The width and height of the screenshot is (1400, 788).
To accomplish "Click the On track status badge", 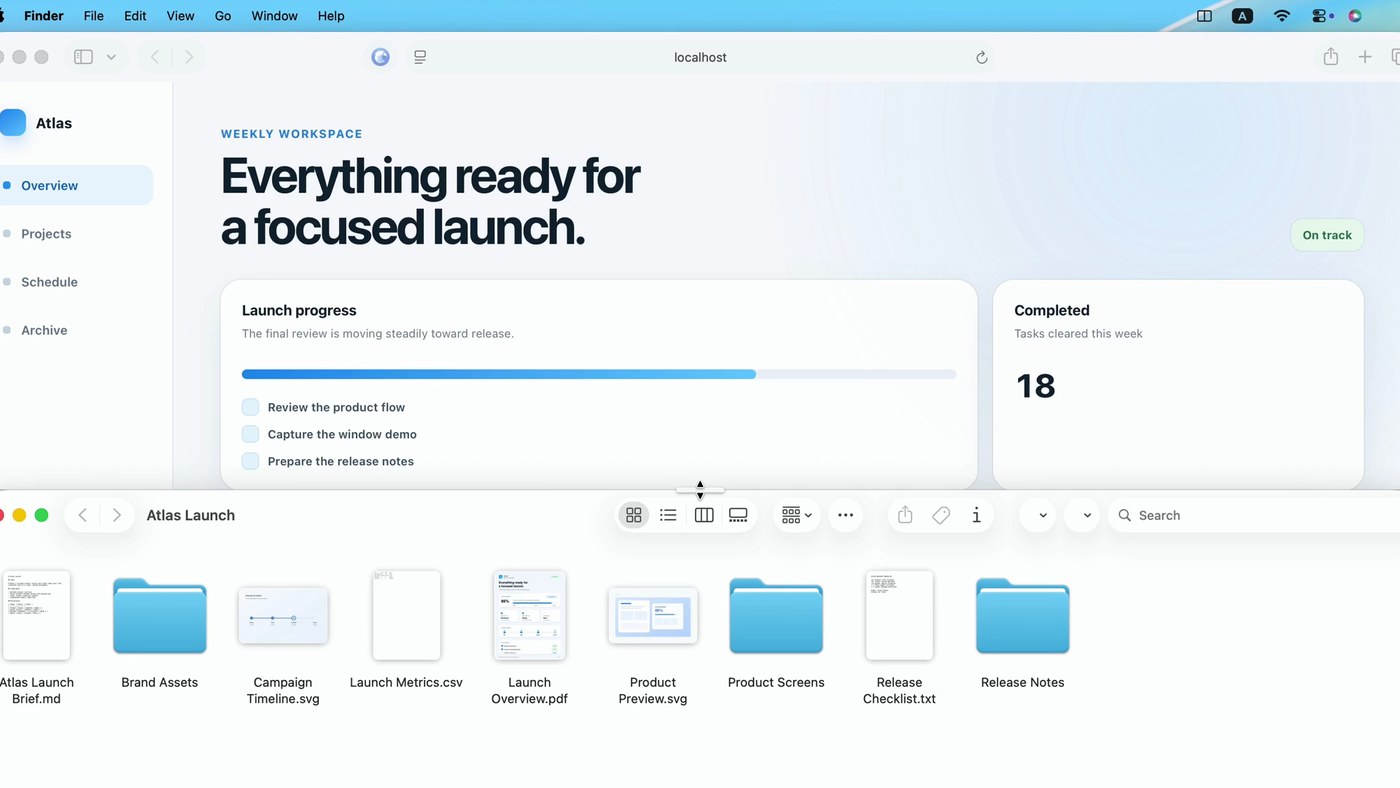I will tap(1326, 235).
